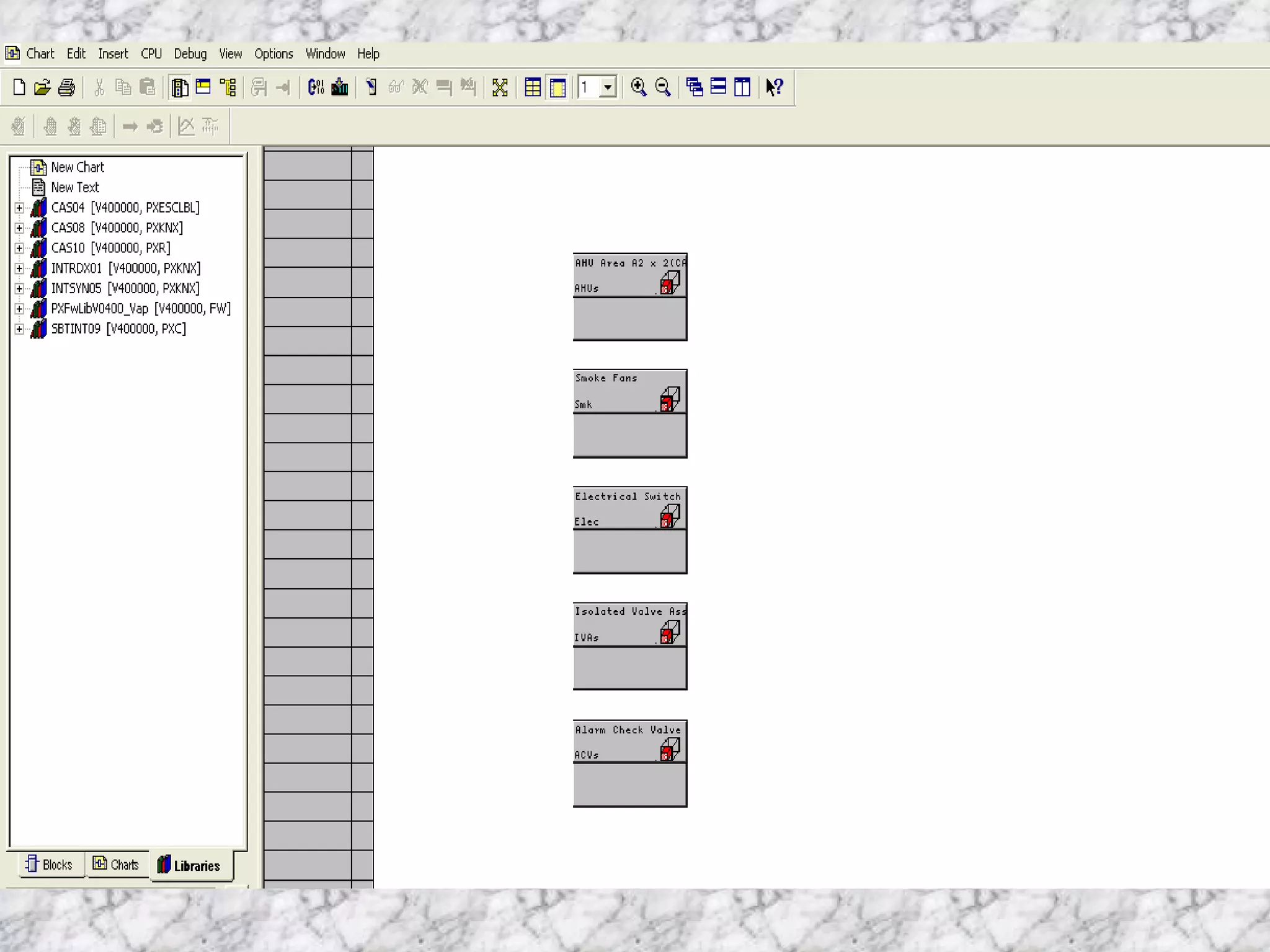Click the Download to CPU icon
Image resolution: width=1270 pixels, height=952 pixels.
(x=340, y=87)
